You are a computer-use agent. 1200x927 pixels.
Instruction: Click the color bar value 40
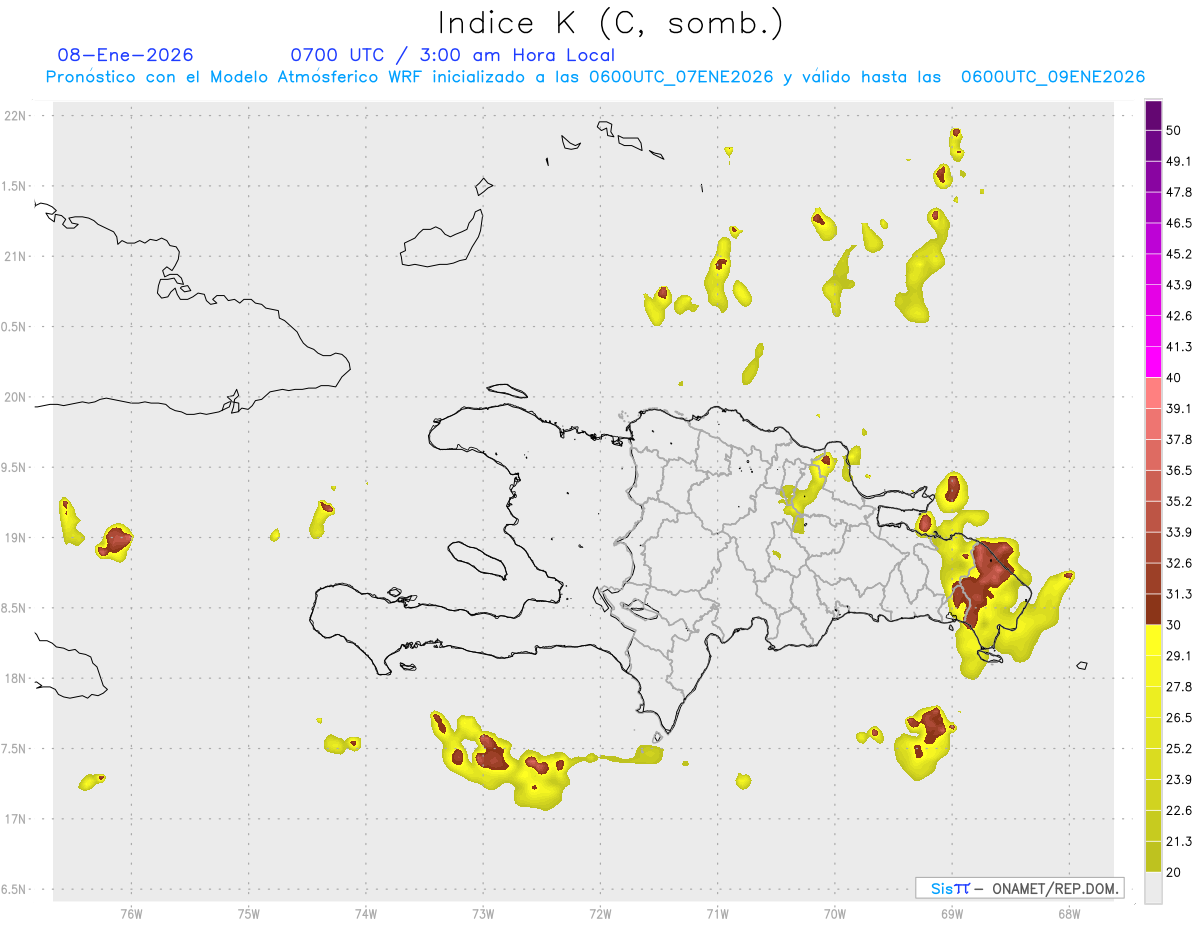pos(1174,377)
